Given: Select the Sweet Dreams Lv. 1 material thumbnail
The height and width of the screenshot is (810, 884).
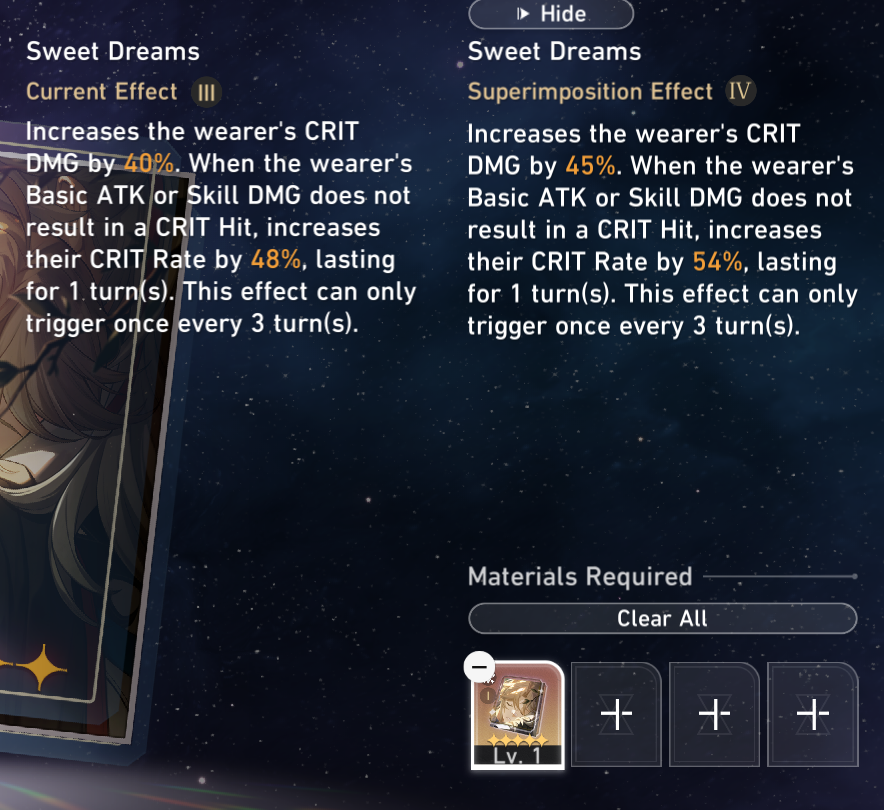Looking at the screenshot, I should (517, 715).
